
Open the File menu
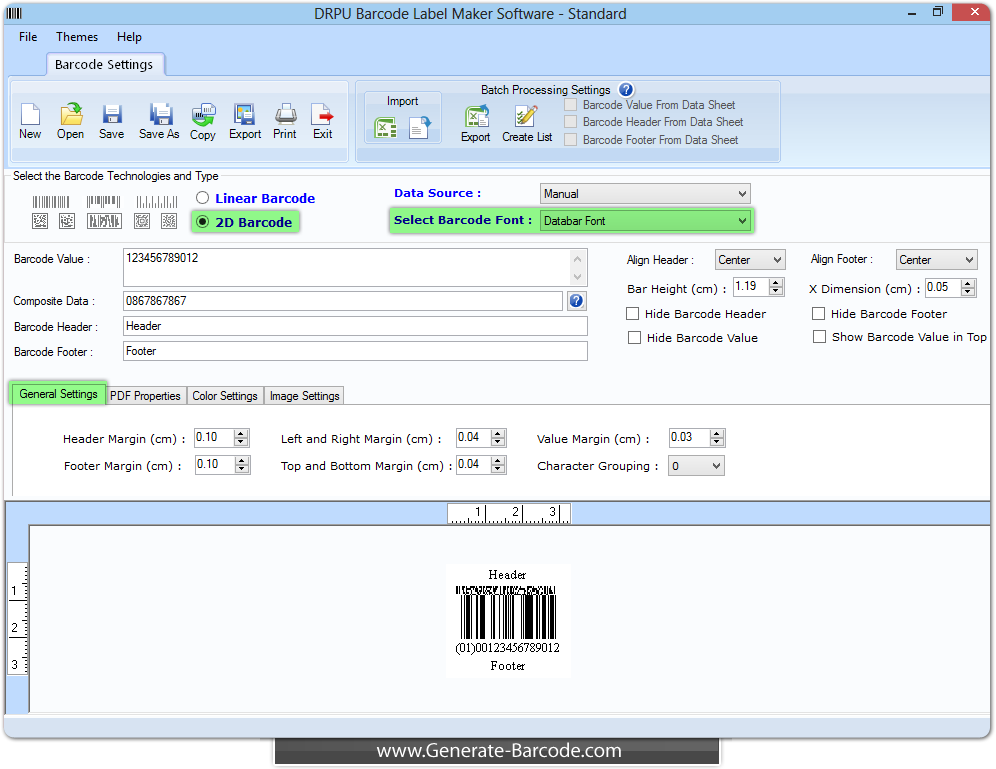(28, 37)
